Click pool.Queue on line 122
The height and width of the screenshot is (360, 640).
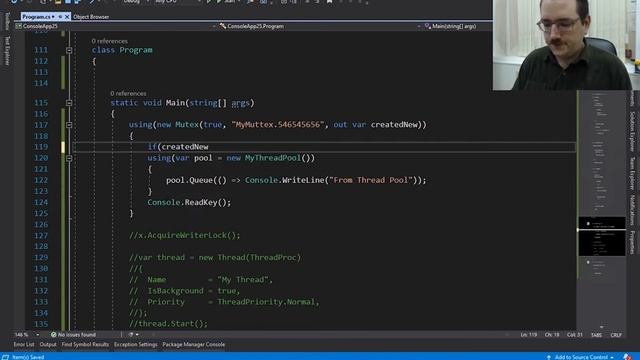189,180
